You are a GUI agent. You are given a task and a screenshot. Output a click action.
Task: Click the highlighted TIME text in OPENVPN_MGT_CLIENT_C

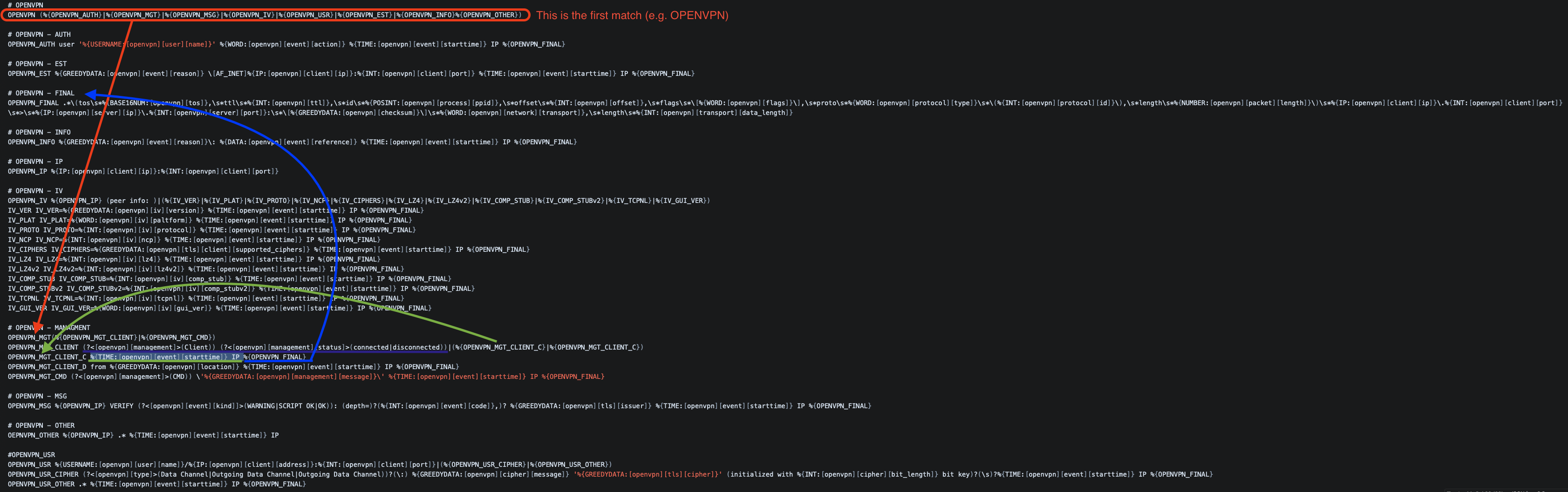click(x=159, y=357)
